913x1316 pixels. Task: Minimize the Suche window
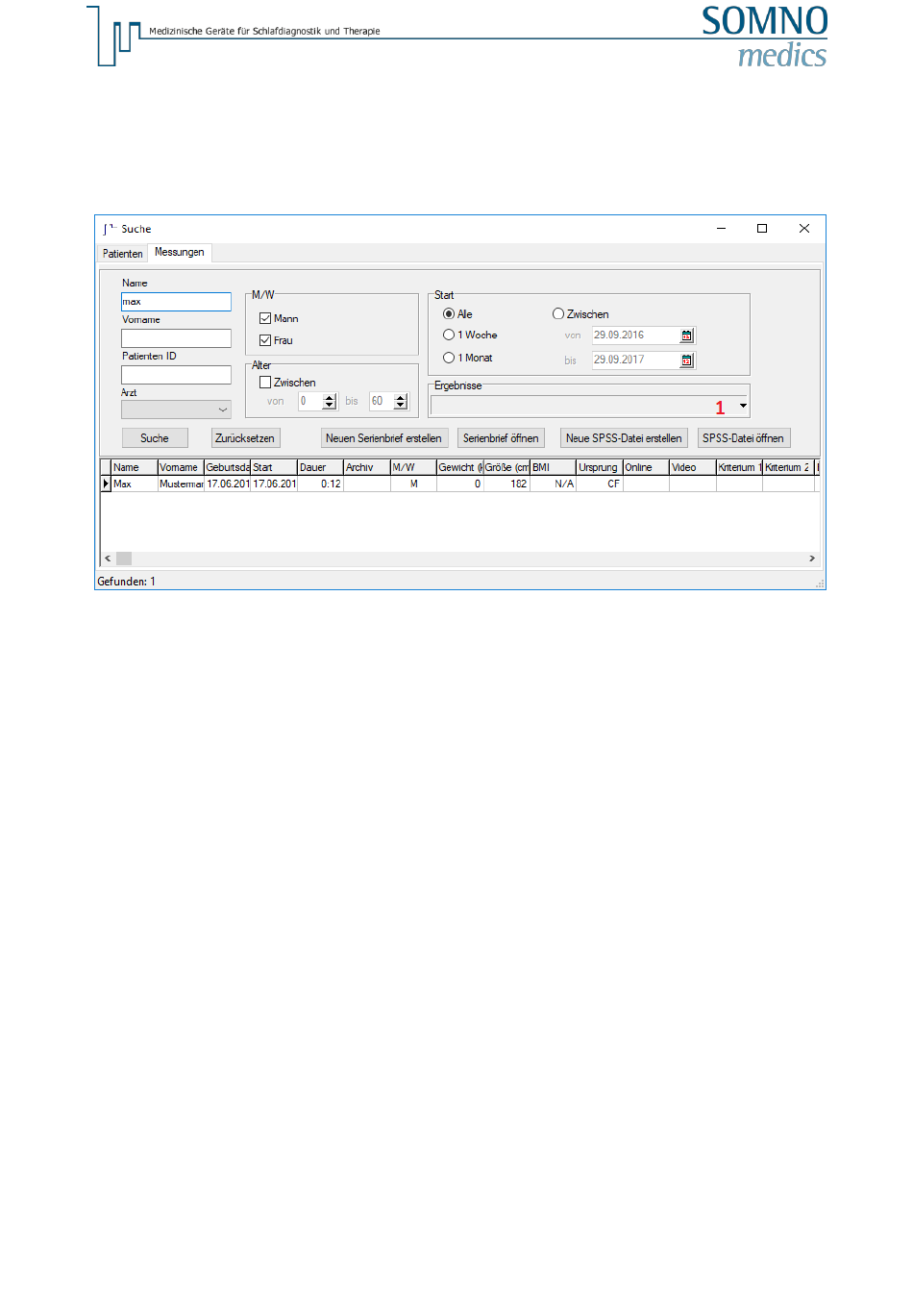pyautogui.click(x=721, y=229)
